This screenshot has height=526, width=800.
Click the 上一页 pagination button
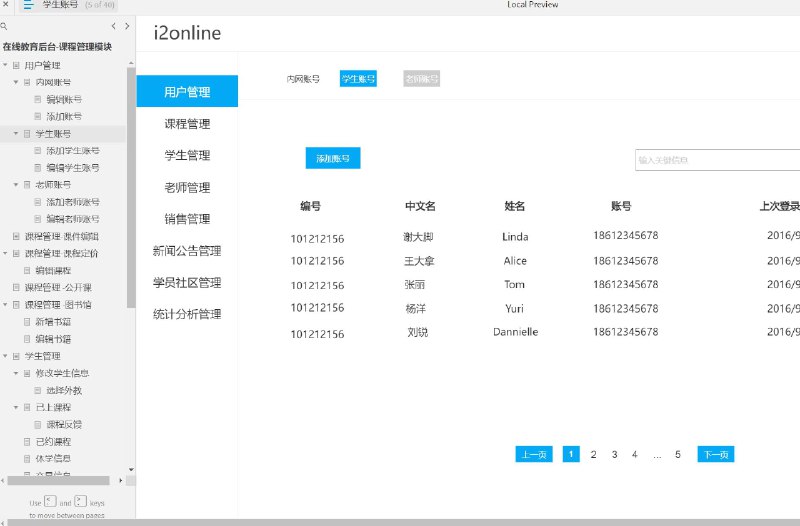pos(534,454)
